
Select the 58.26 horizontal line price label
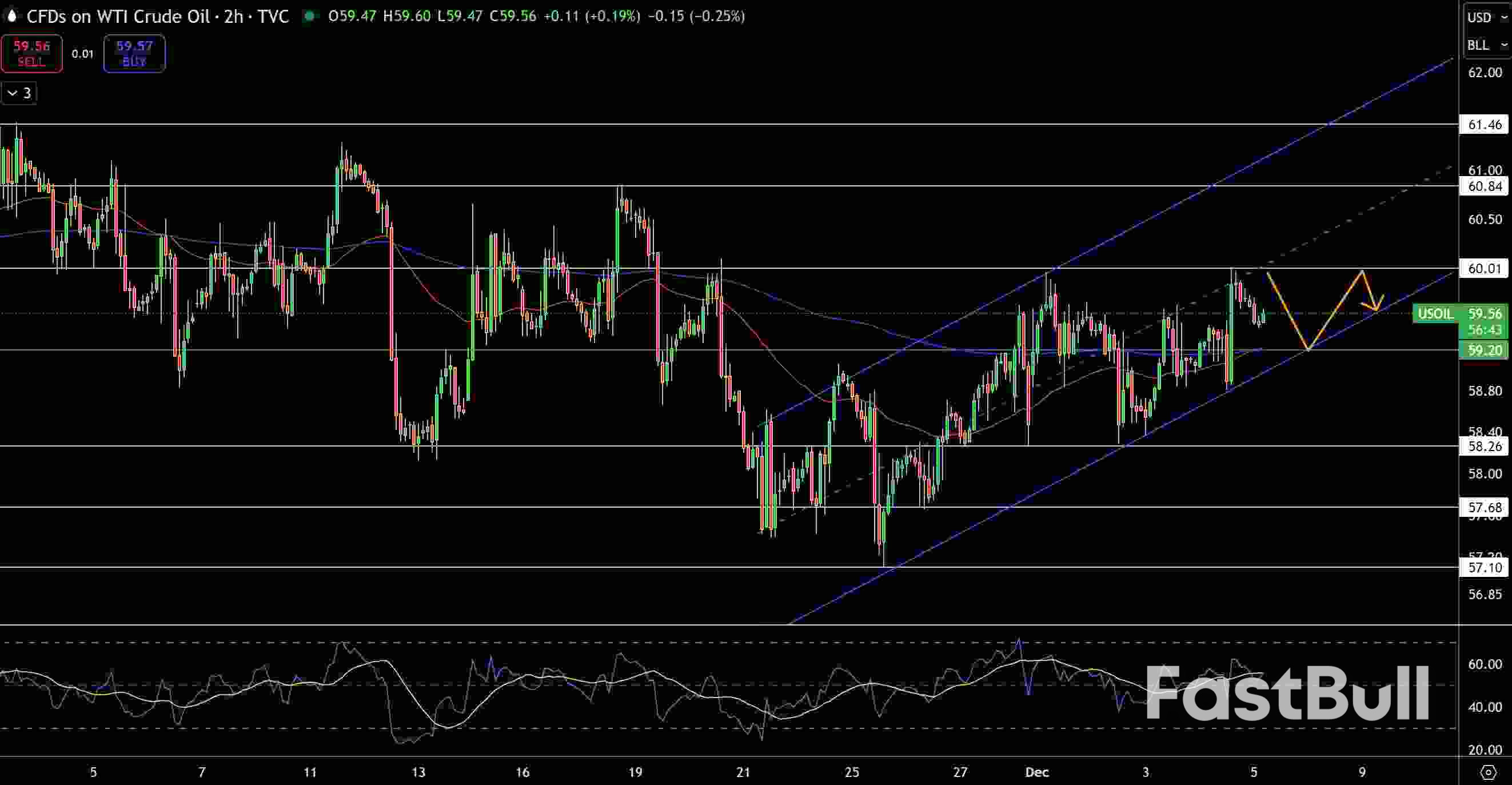pos(1485,446)
